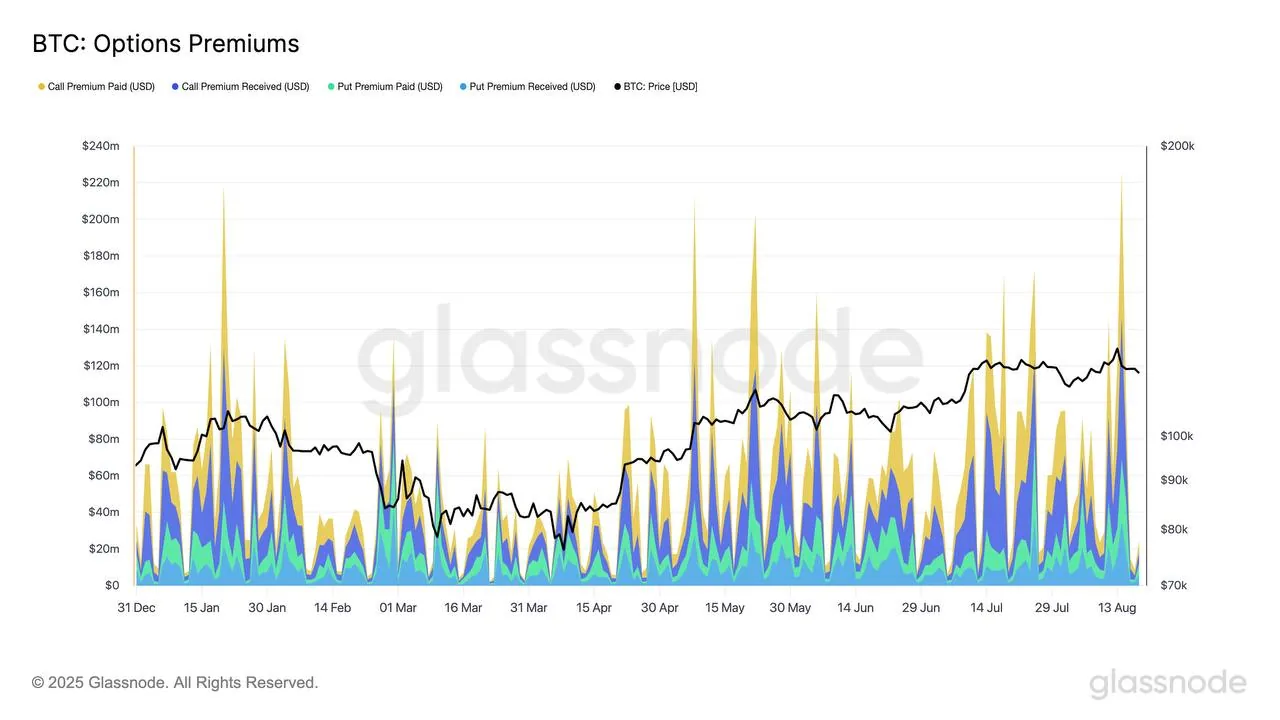The image size is (1280, 720).
Task: Disable the Put Premium Received series
Action: 527,86
